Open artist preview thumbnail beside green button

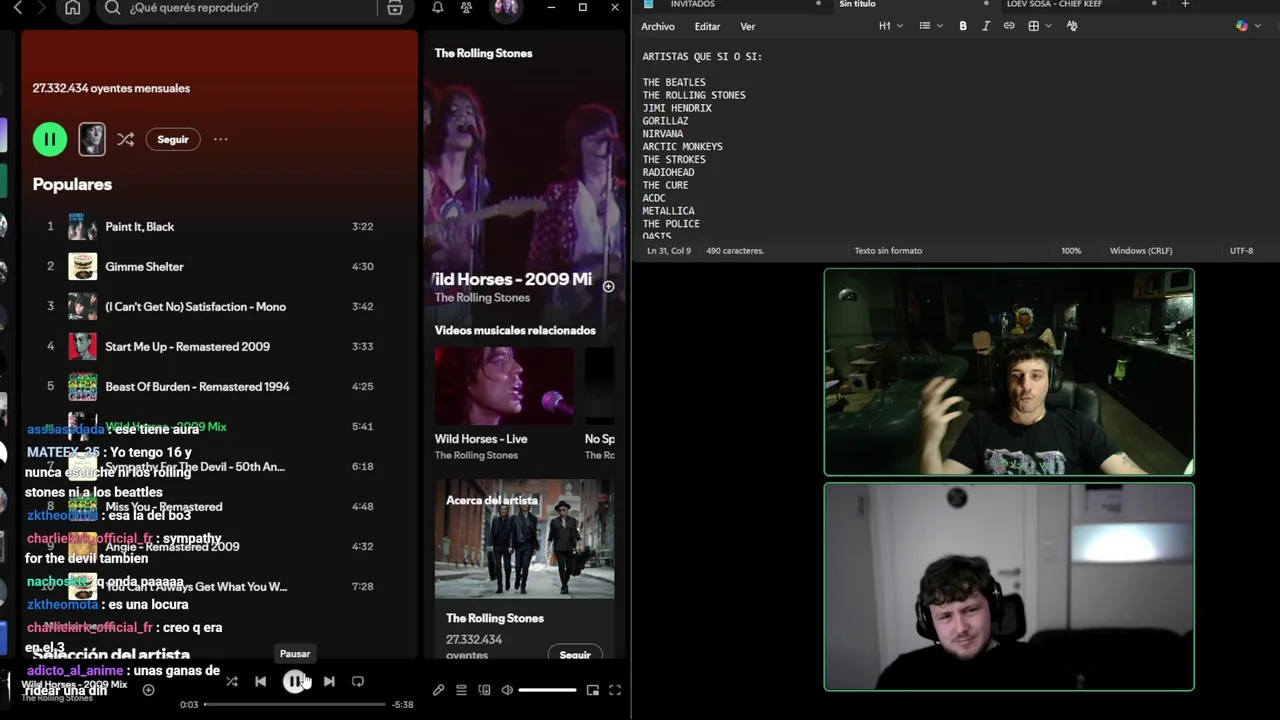click(92, 139)
